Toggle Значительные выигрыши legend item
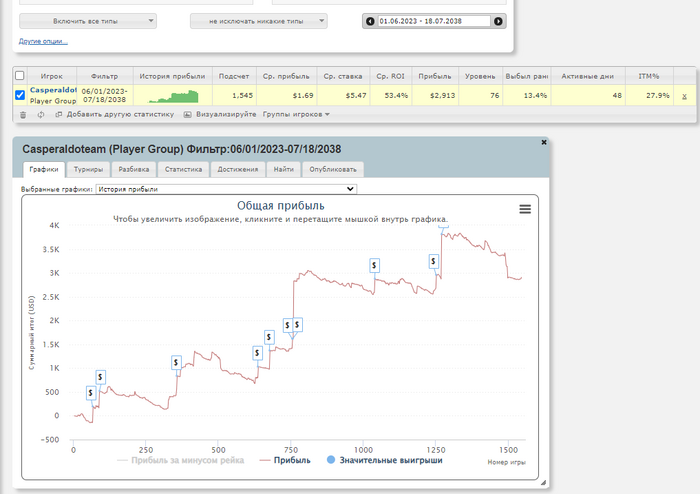Screen dimensions: 700x494 (384, 460)
